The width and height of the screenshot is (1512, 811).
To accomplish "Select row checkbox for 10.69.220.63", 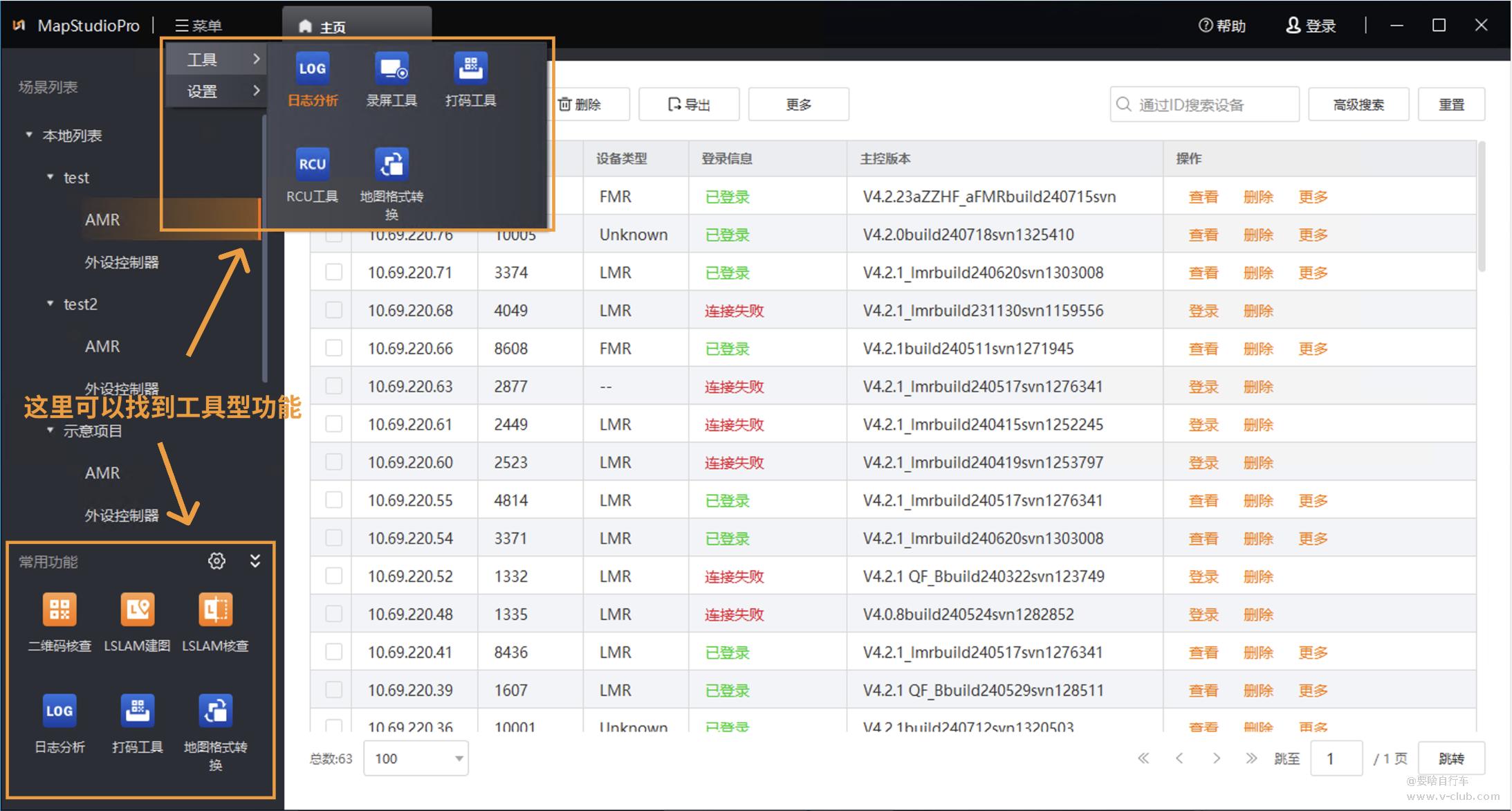I will click(x=333, y=386).
